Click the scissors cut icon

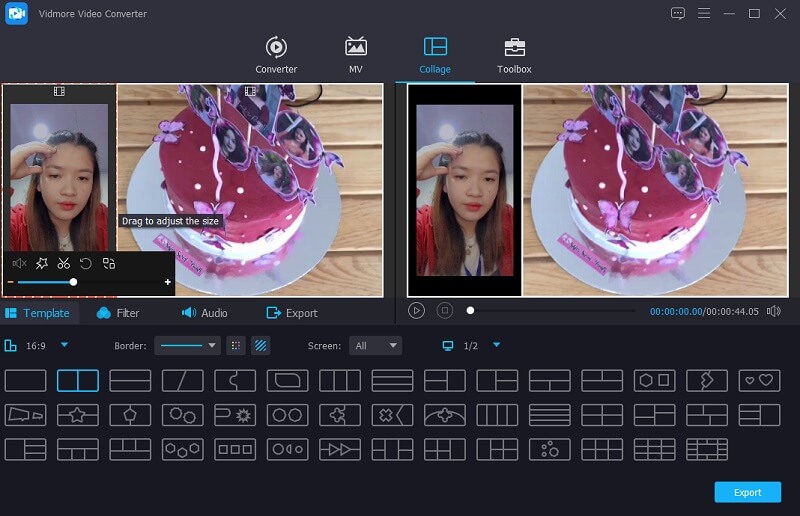coord(63,264)
